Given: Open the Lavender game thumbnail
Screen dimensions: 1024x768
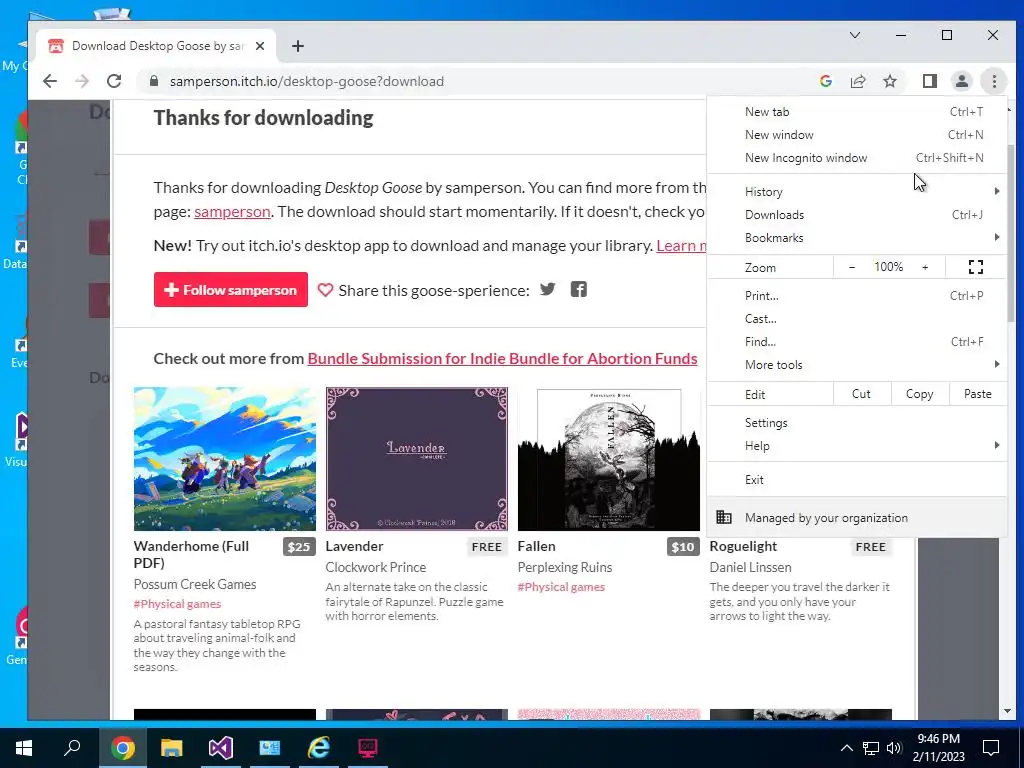Looking at the screenshot, I should pos(417,458).
